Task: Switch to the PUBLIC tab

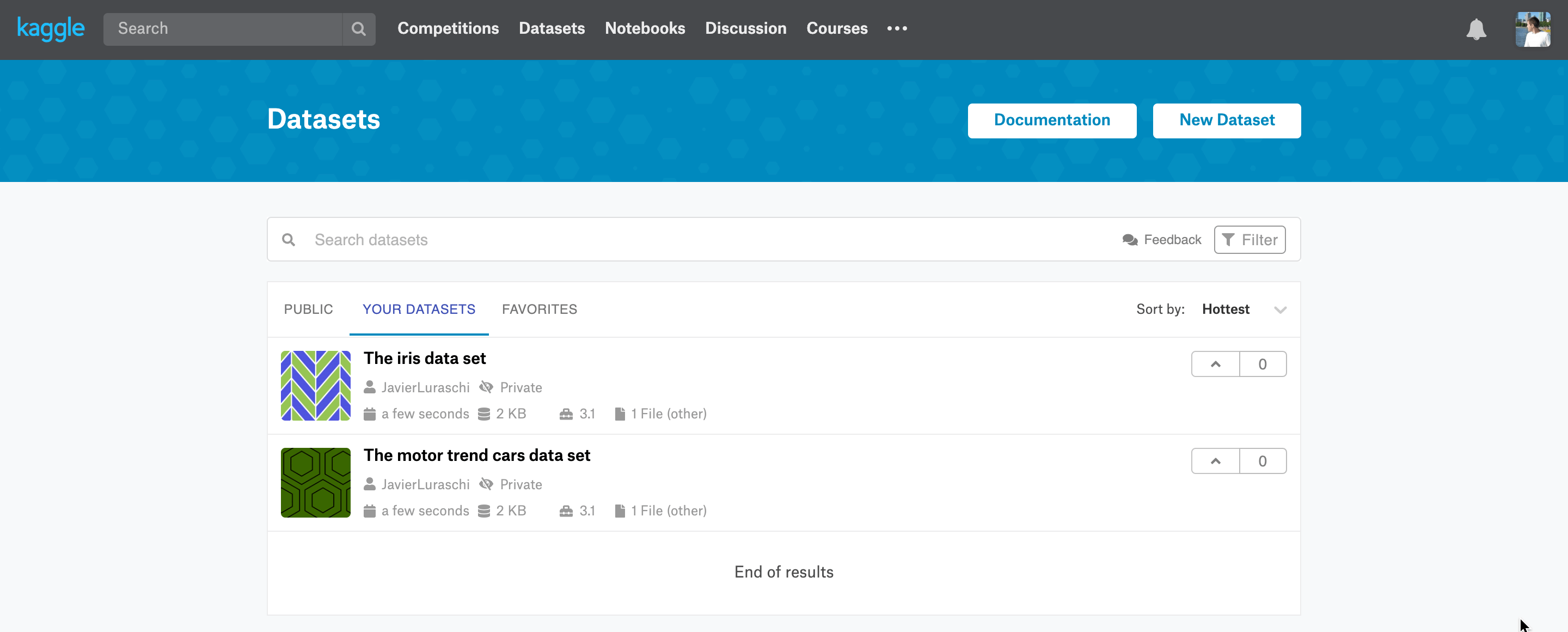Action: [x=308, y=309]
